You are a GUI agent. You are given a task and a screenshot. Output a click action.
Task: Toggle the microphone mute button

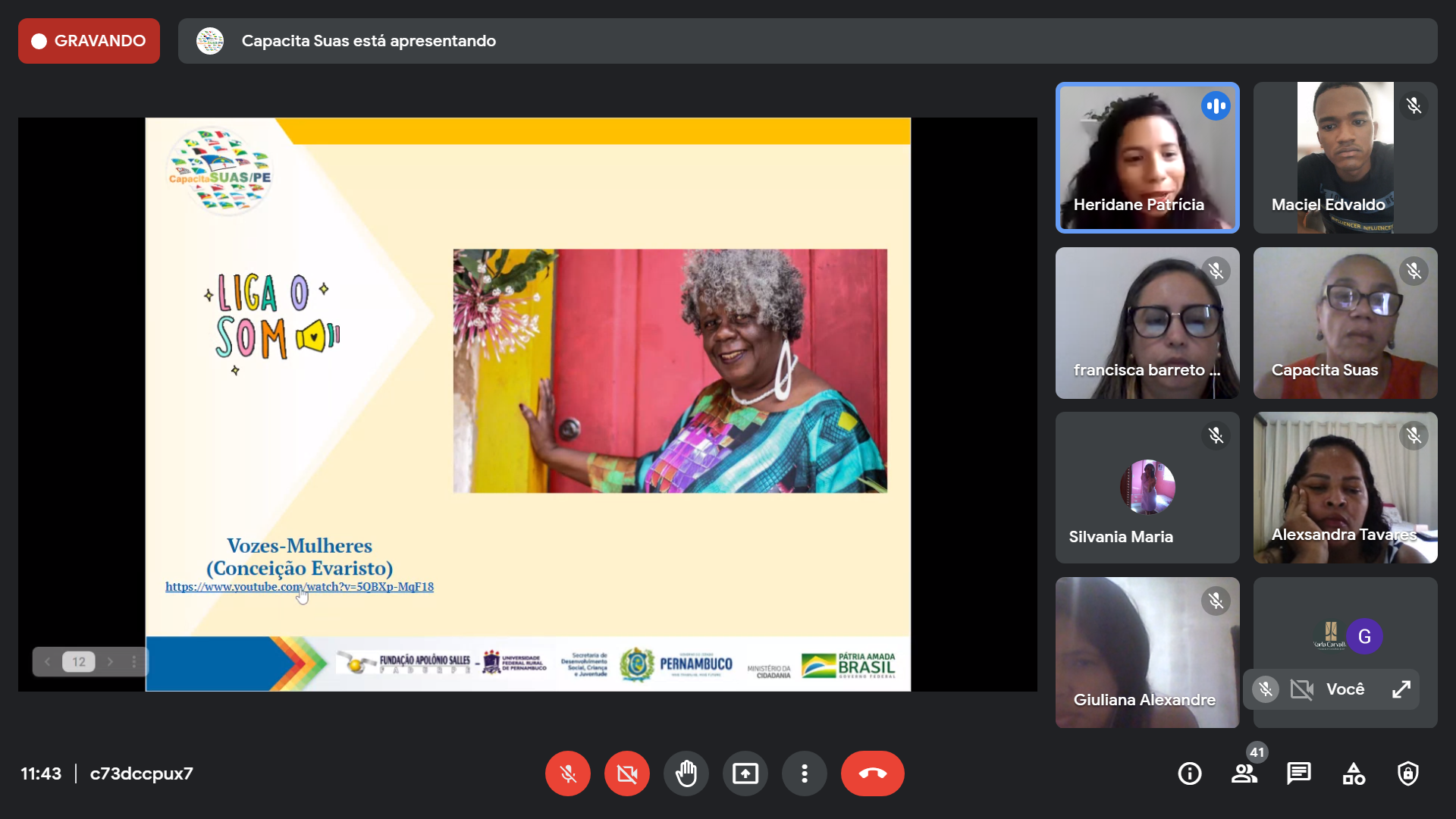[567, 773]
